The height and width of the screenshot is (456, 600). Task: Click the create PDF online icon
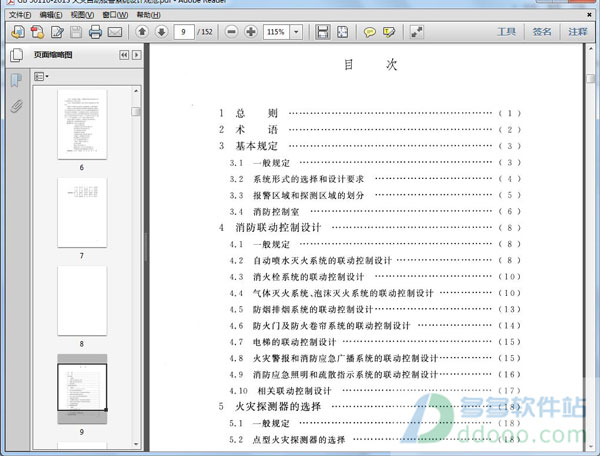(x=18, y=32)
